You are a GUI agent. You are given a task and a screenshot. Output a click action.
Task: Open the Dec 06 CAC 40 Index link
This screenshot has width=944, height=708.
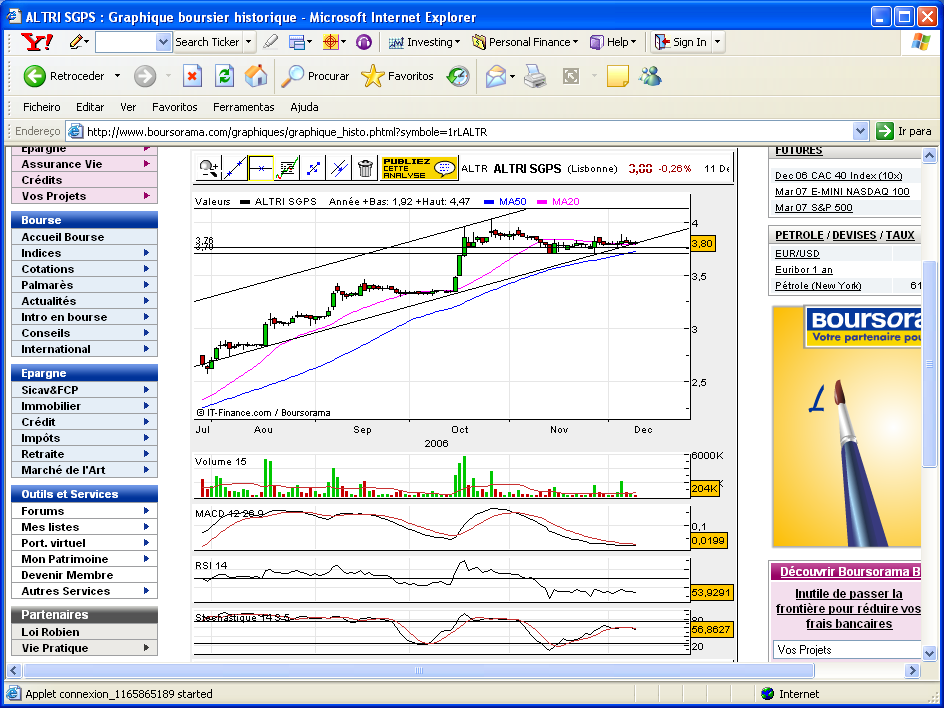[x=839, y=175]
